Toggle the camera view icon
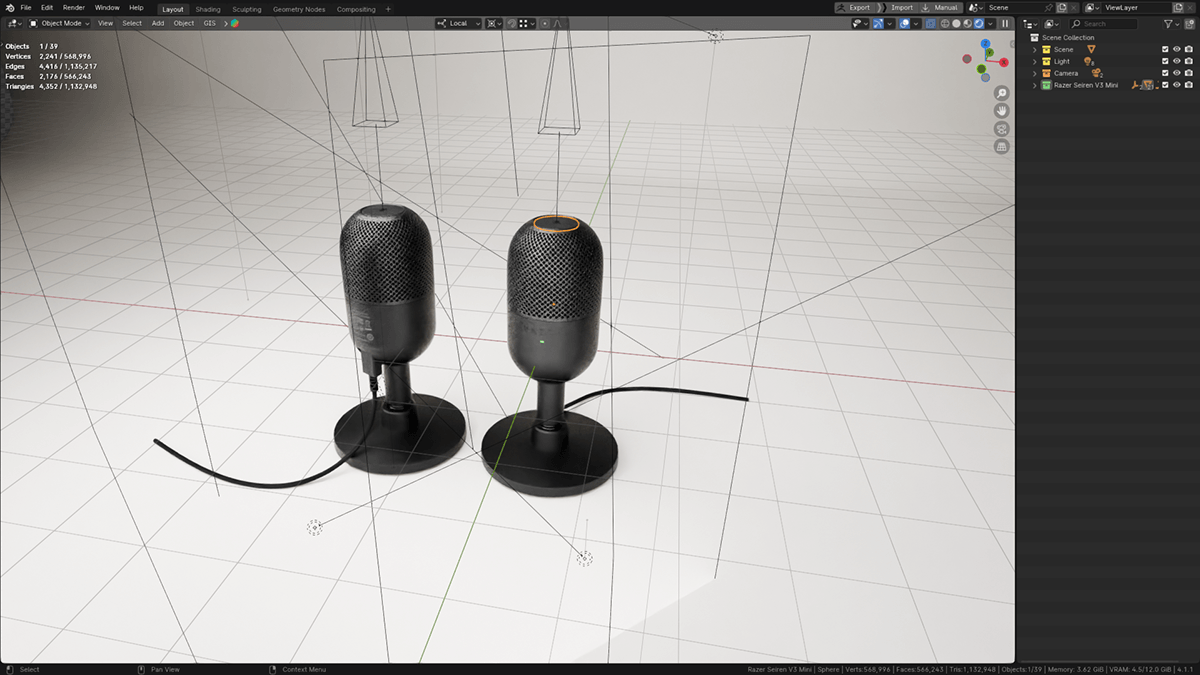1200x675 pixels. (1001, 129)
